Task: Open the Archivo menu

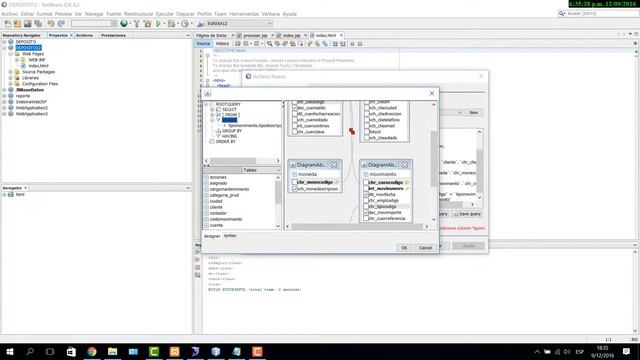Action: tap(9, 14)
